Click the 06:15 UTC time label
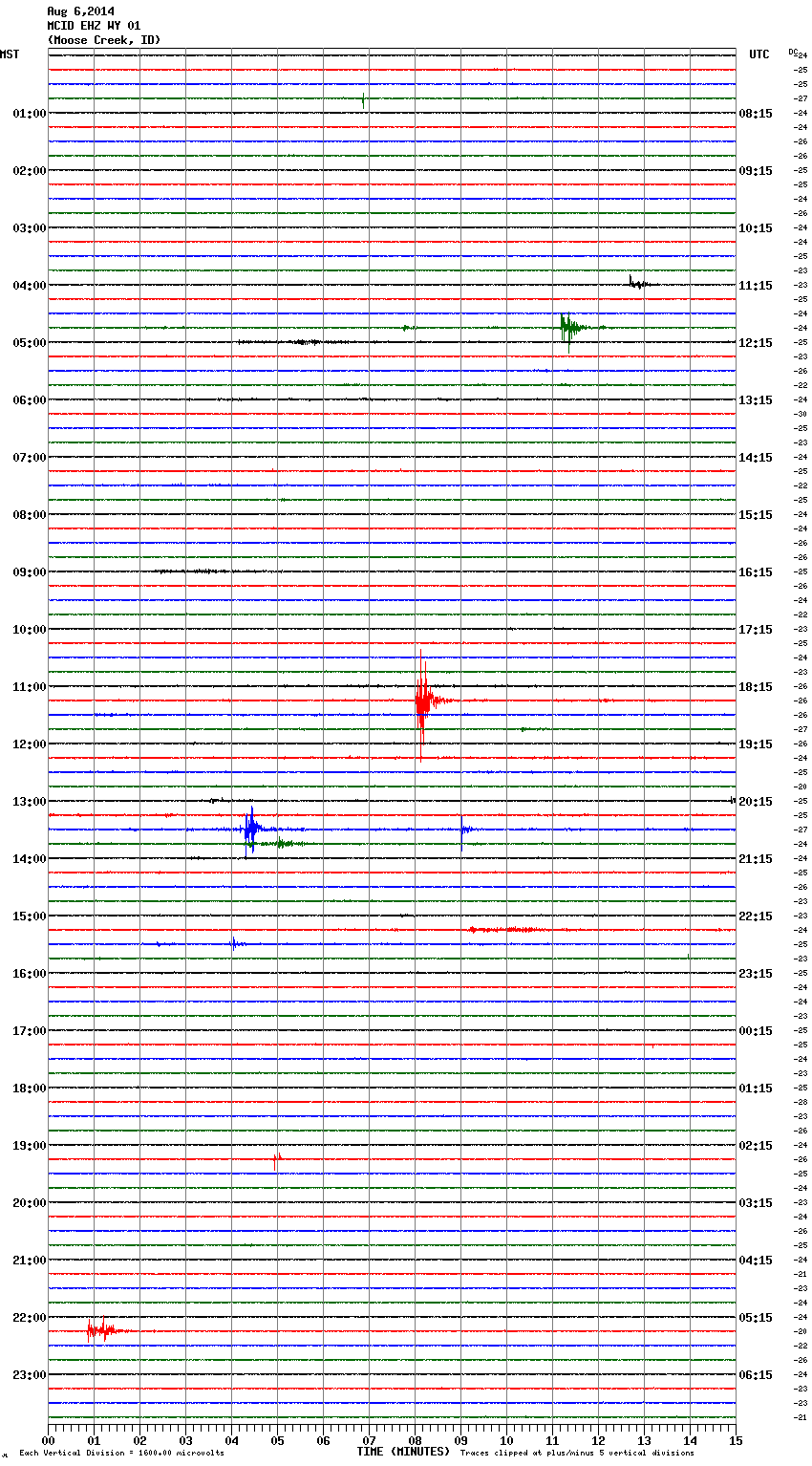This screenshot has height=1466, width=812. 756,1375
